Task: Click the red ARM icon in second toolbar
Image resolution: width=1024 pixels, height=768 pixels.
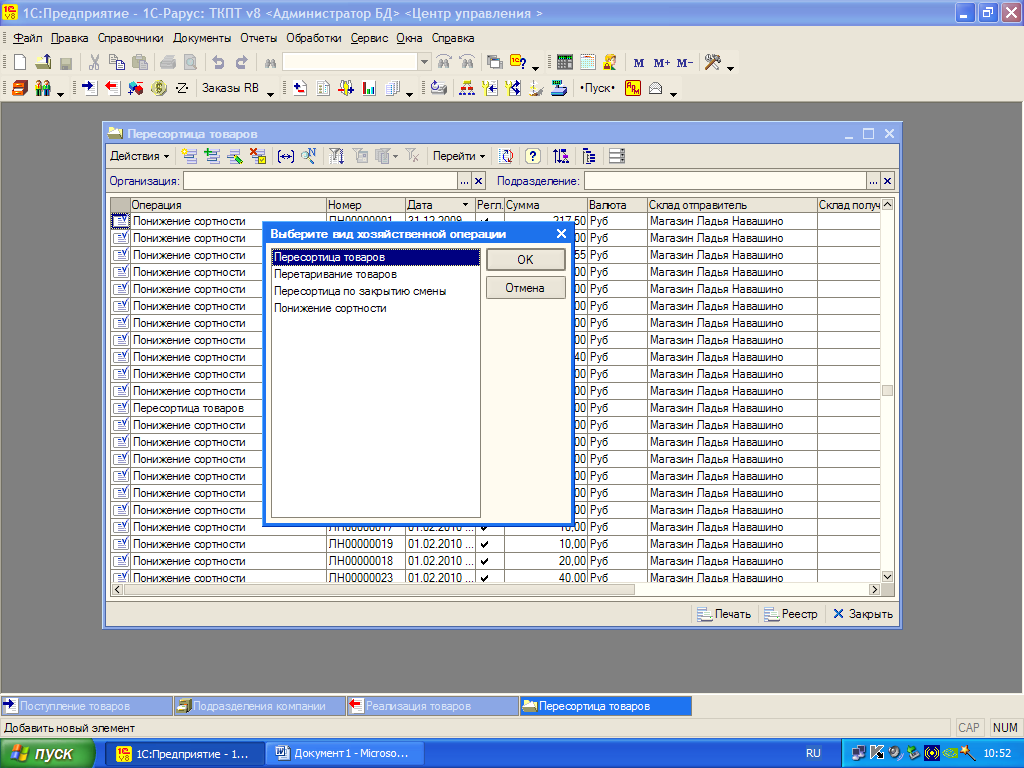Action: (x=632, y=88)
